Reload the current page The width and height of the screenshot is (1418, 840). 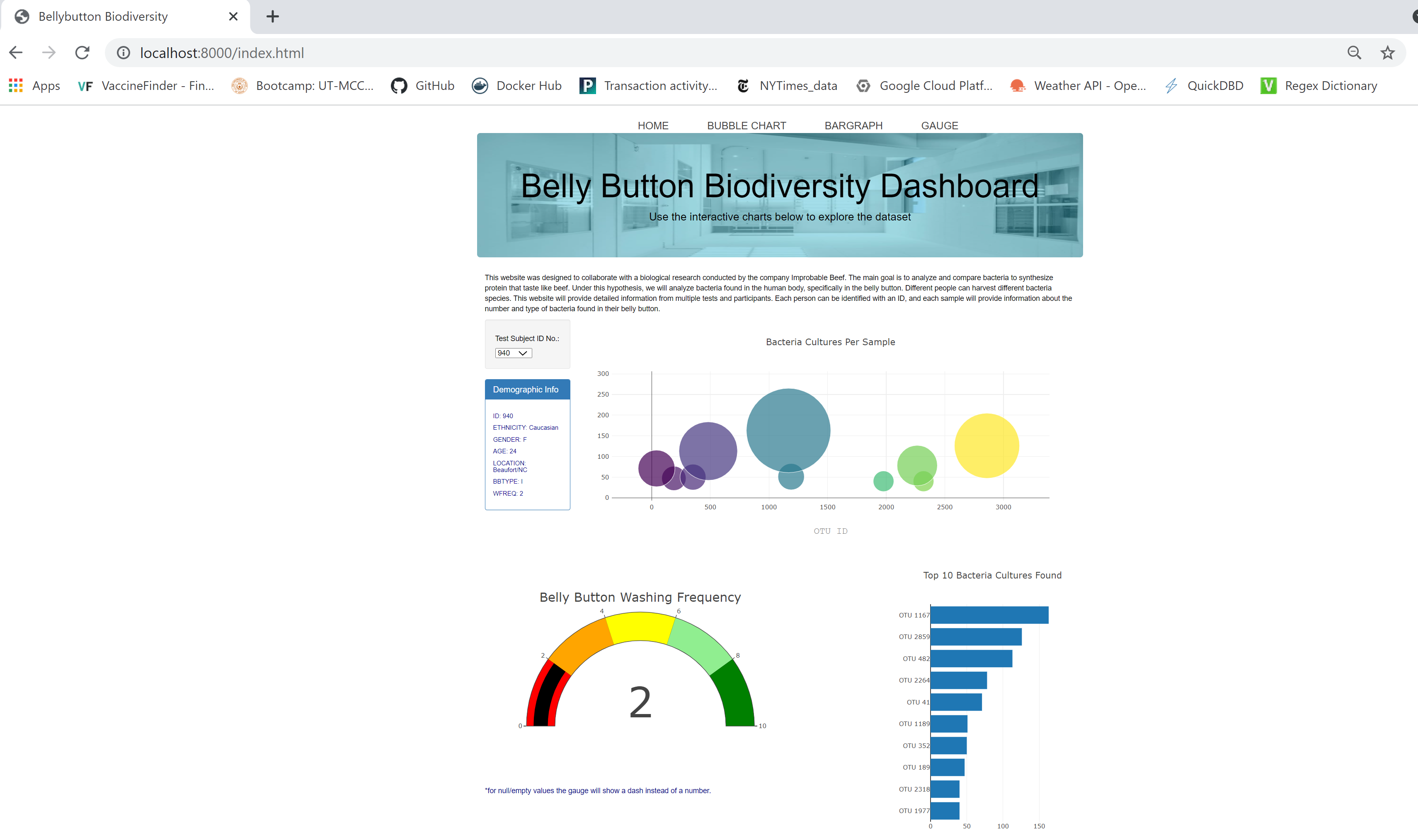tap(82, 52)
